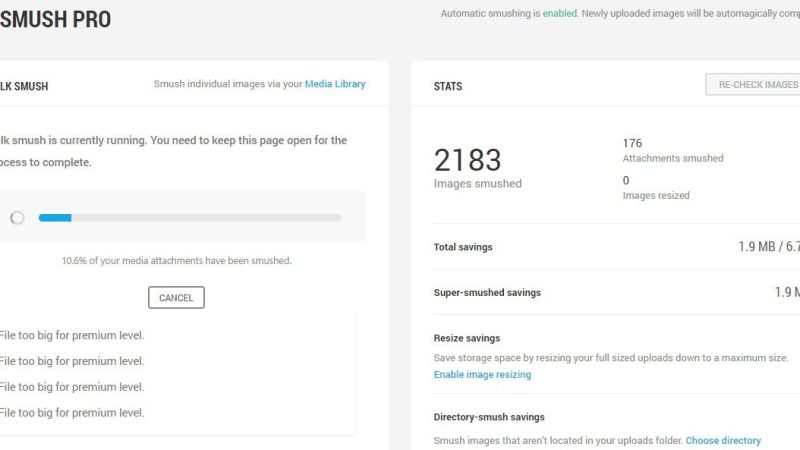
Task: Click Enable image resizing link
Action: [482, 374]
